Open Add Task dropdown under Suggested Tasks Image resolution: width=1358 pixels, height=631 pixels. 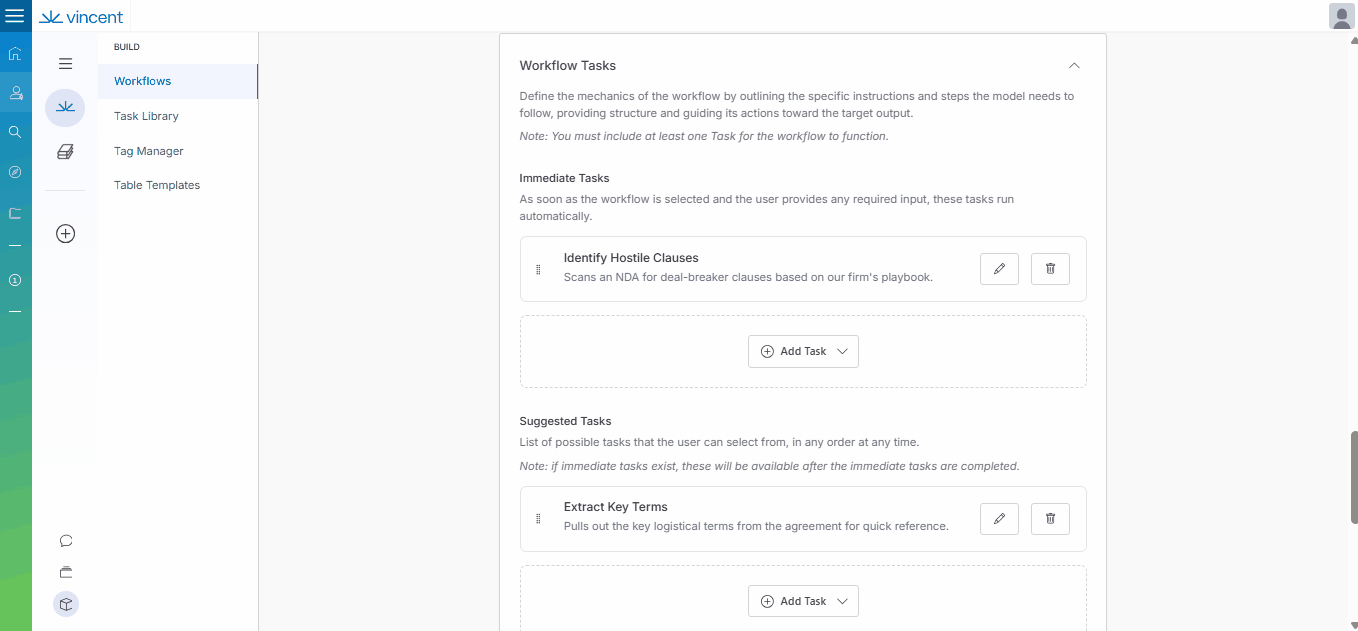click(803, 602)
